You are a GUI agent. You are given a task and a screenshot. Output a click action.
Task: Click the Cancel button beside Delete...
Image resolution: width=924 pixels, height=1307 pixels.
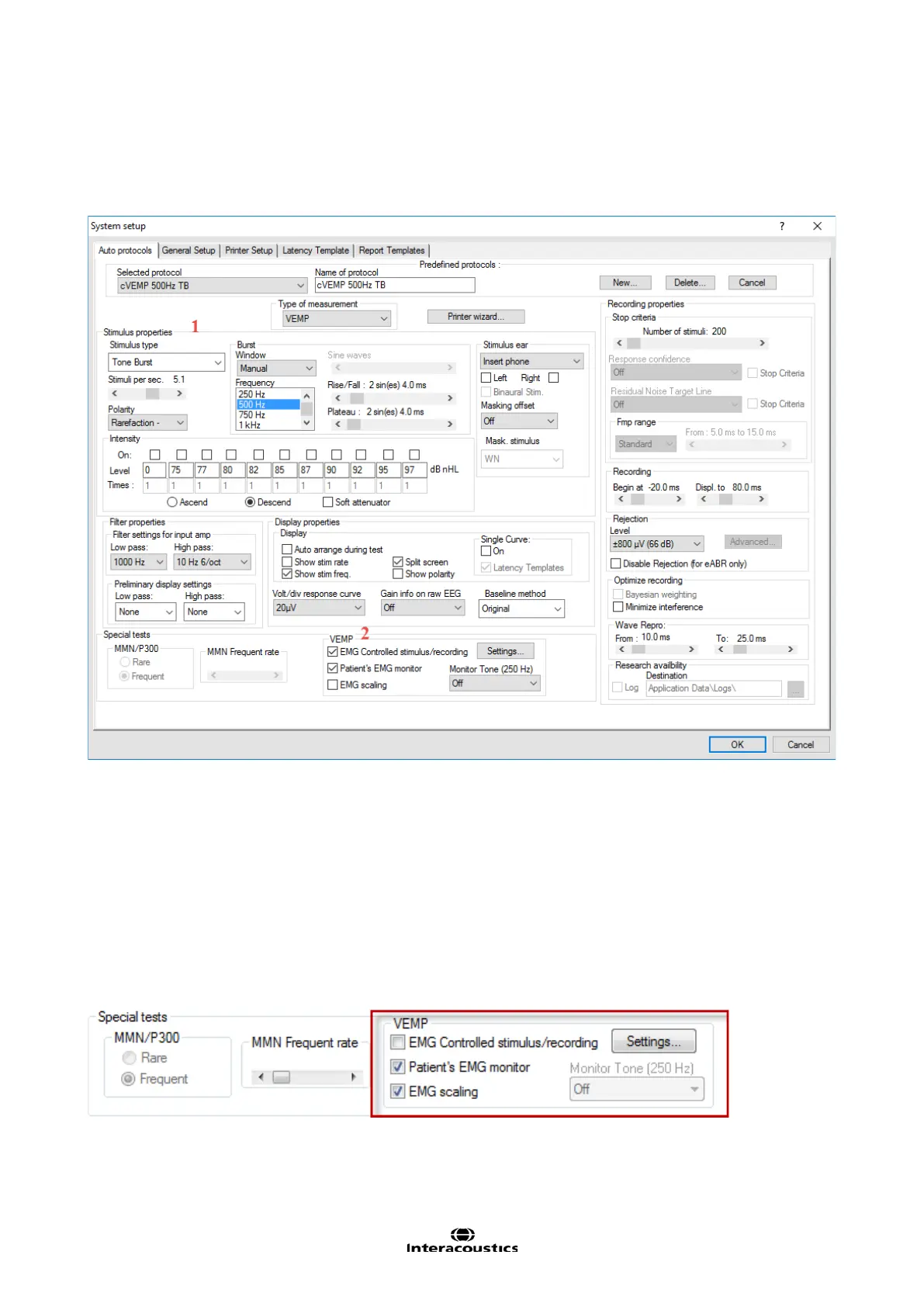[x=752, y=283]
